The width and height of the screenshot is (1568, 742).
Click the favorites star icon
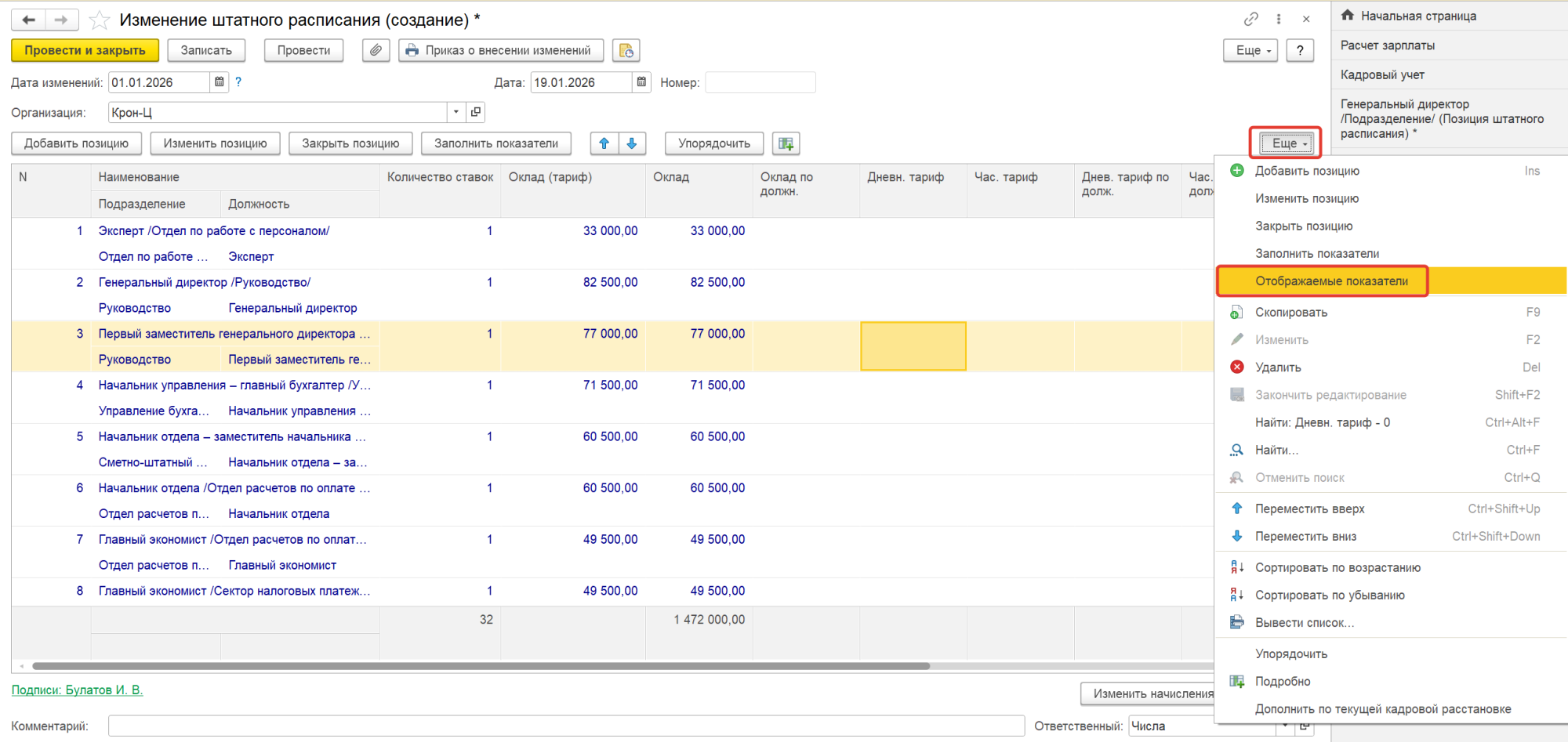click(100, 20)
